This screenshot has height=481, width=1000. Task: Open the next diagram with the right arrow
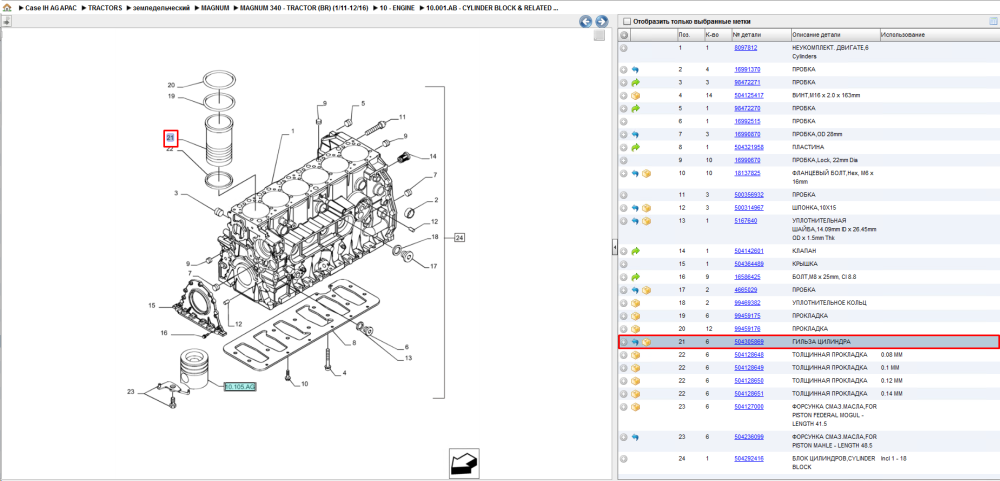coord(601,21)
